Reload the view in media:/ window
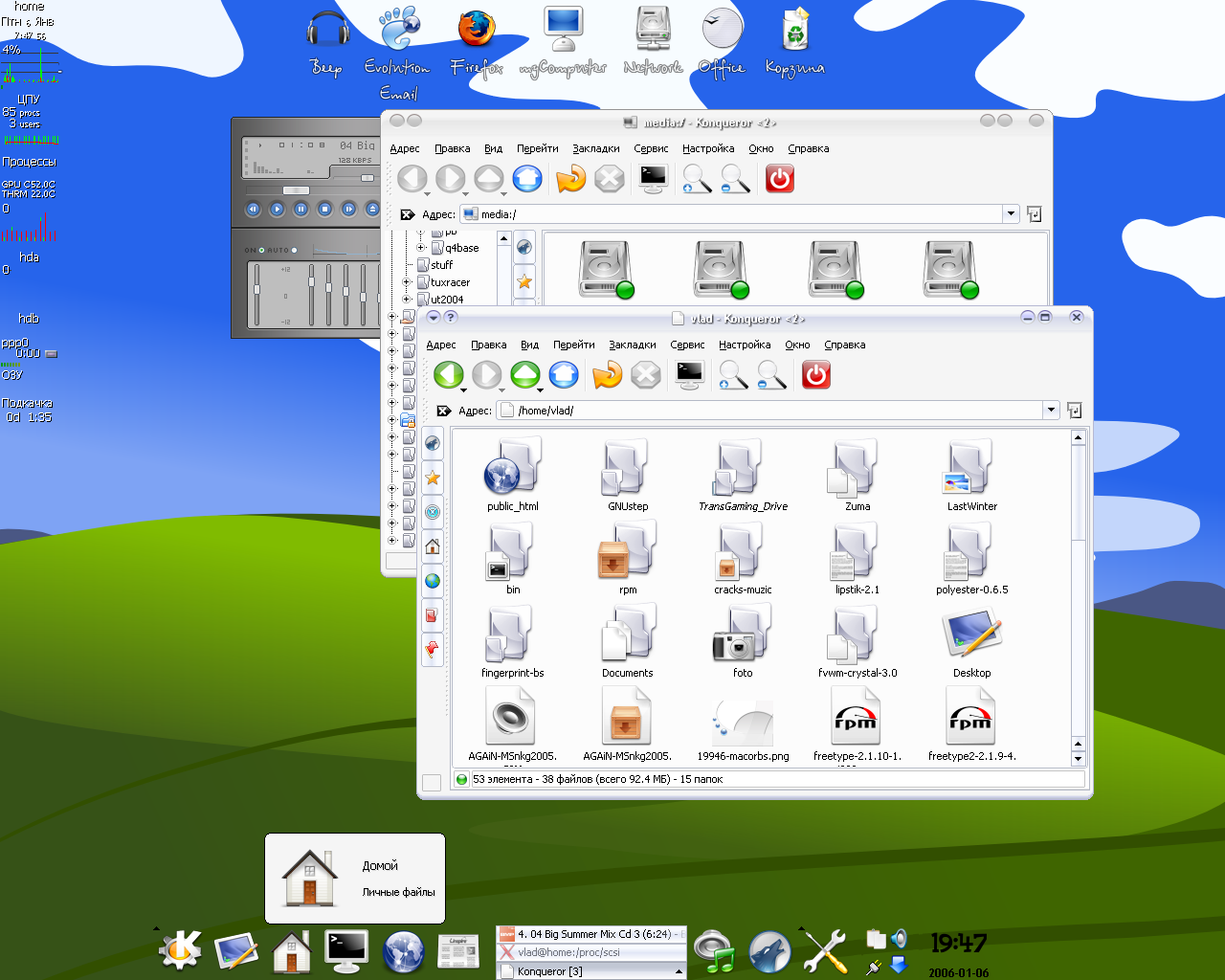 click(x=570, y=178)
